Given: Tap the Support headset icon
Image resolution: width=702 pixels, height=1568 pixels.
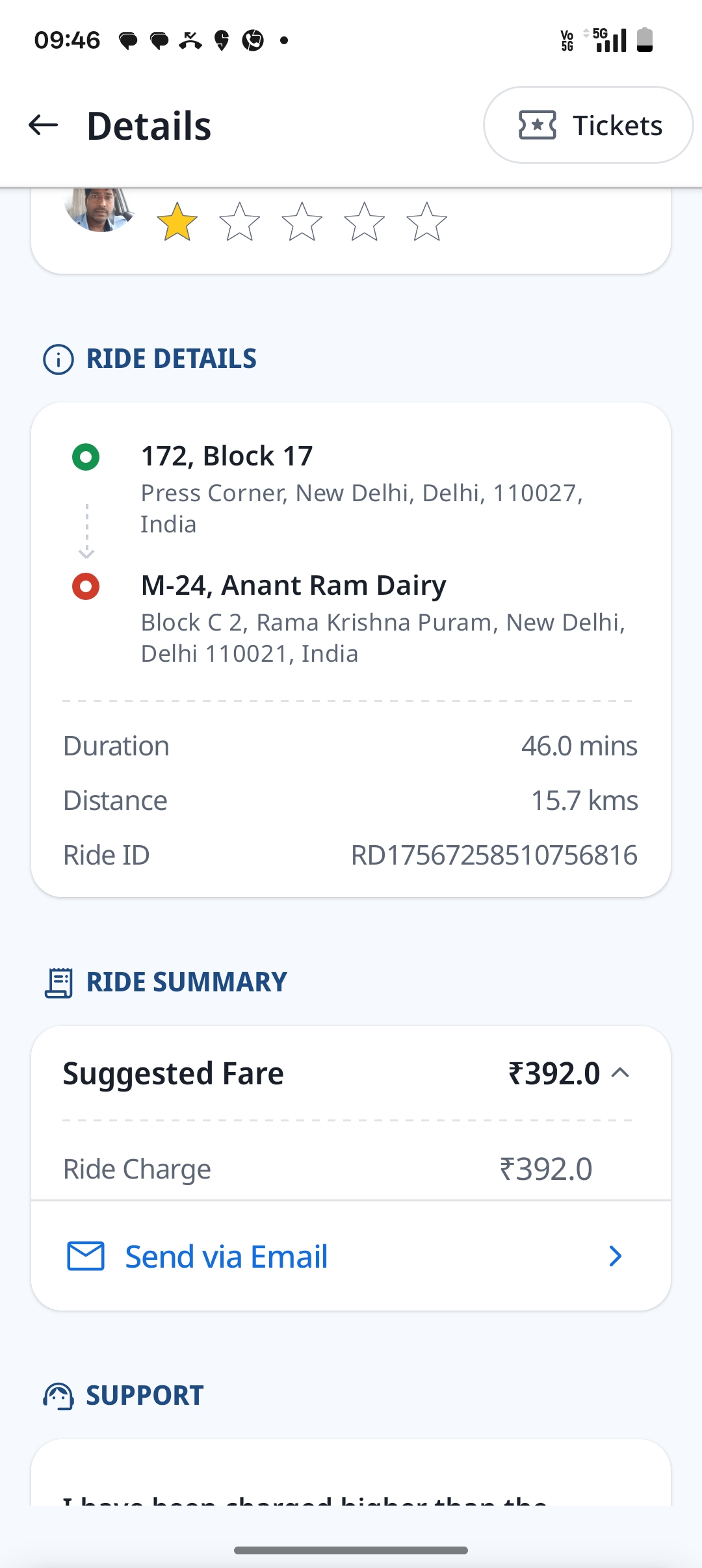Looking at the screenshot, I should click(58, 1396).
